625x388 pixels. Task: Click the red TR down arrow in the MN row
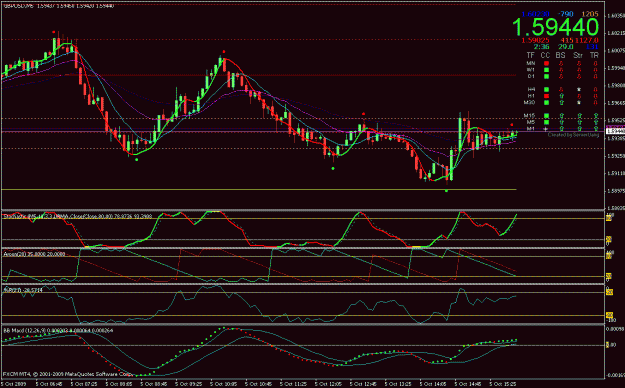pyautogui.click(x=596, y=63)
